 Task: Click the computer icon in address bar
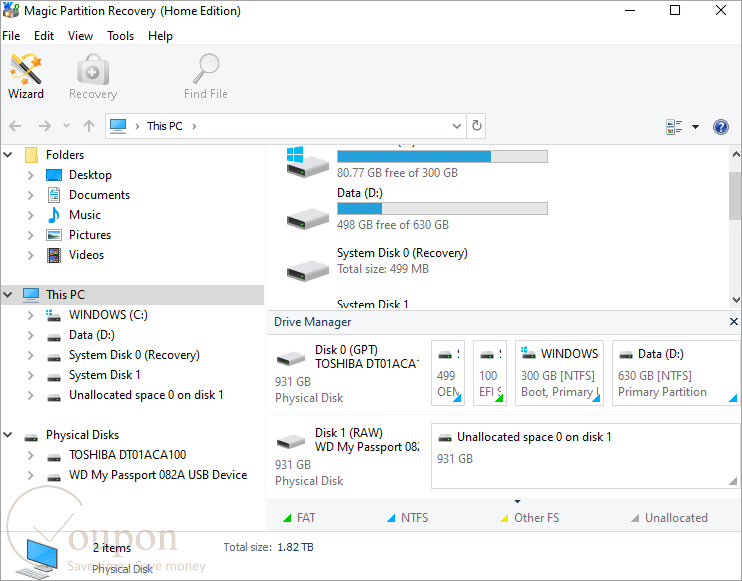pos(118,126)
